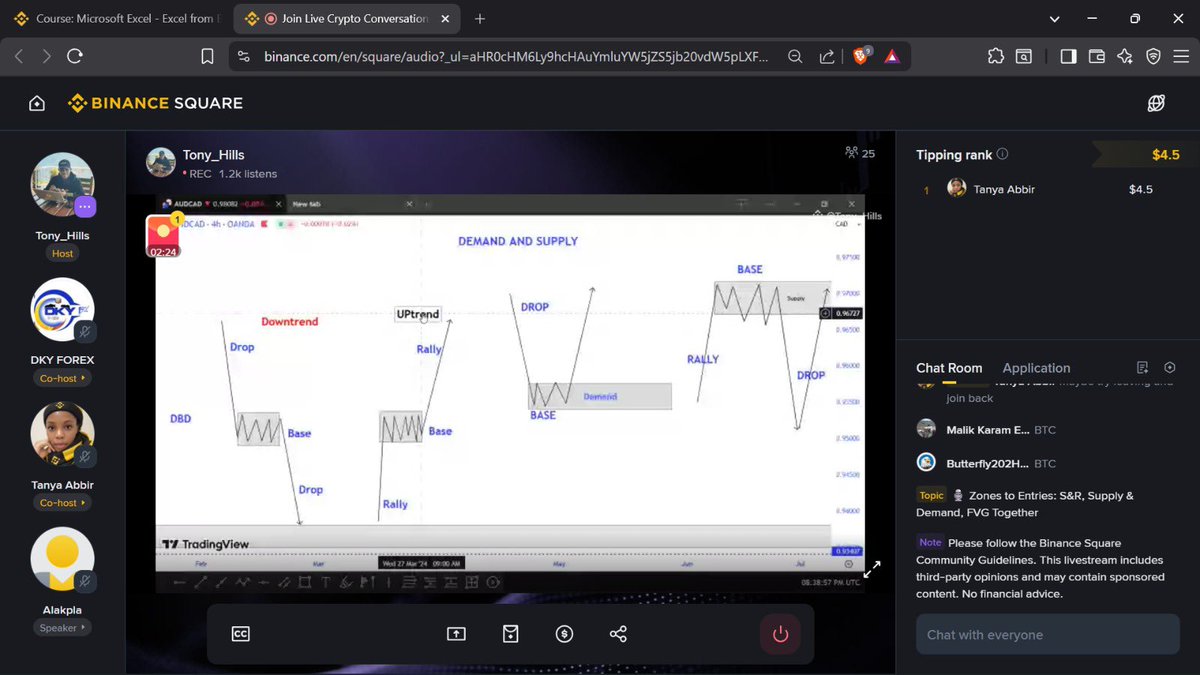Click the search tabs toolbar icon
This screenshot has height=675, width=1200.
[x=1024, y=57]
